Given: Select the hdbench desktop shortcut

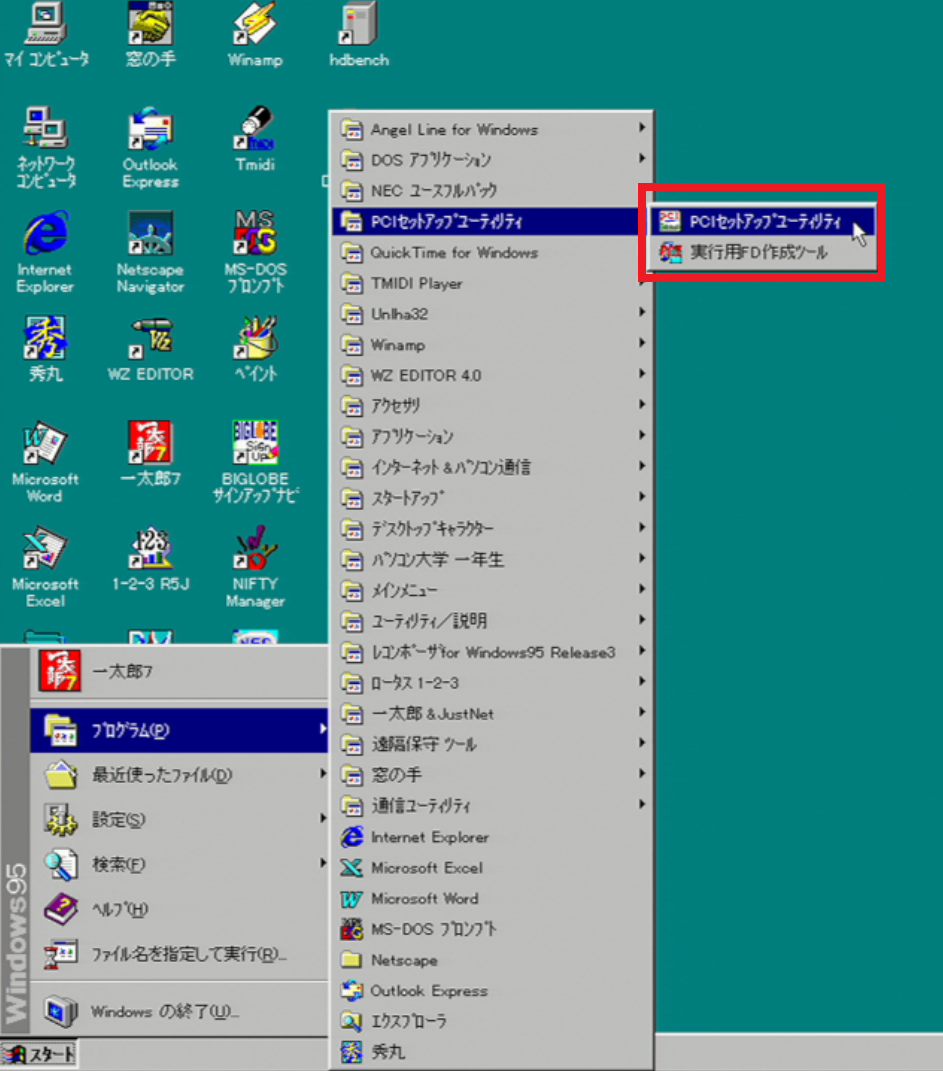Looking at the screenshot, I should click(x=359, y=34).
